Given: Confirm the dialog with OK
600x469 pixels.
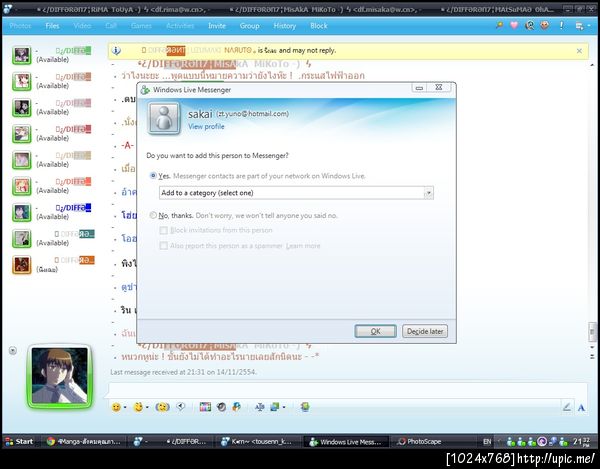Looking at the screenshot, I should point(375,331).
